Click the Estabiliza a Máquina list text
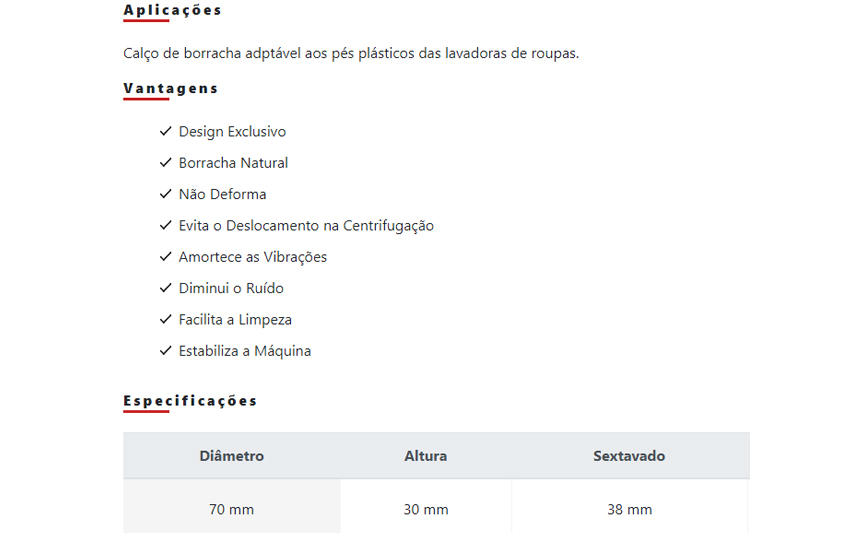The image size is (866, 533). pyautogui.click(x=245, y=351)
